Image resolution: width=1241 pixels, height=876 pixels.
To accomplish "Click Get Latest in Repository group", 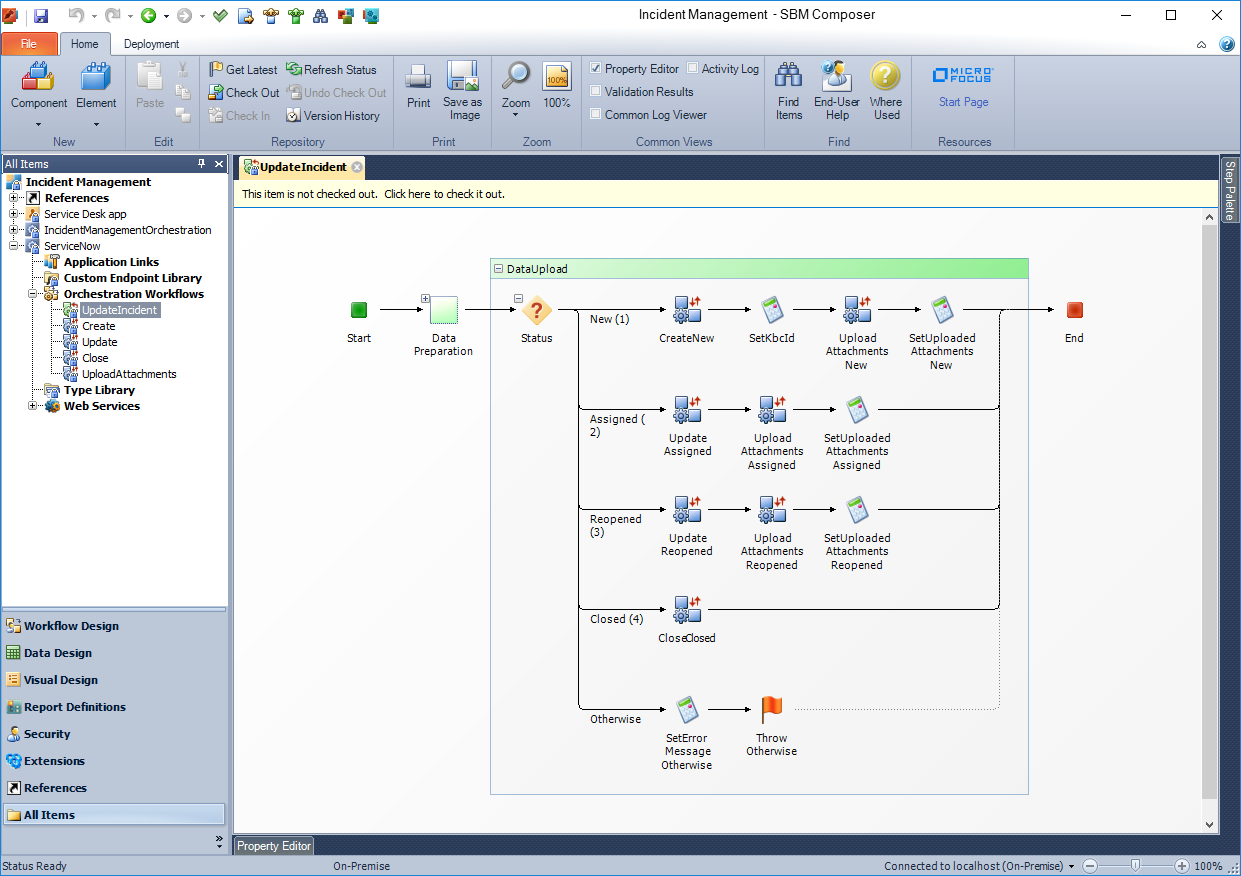I will tap(243, 70).
